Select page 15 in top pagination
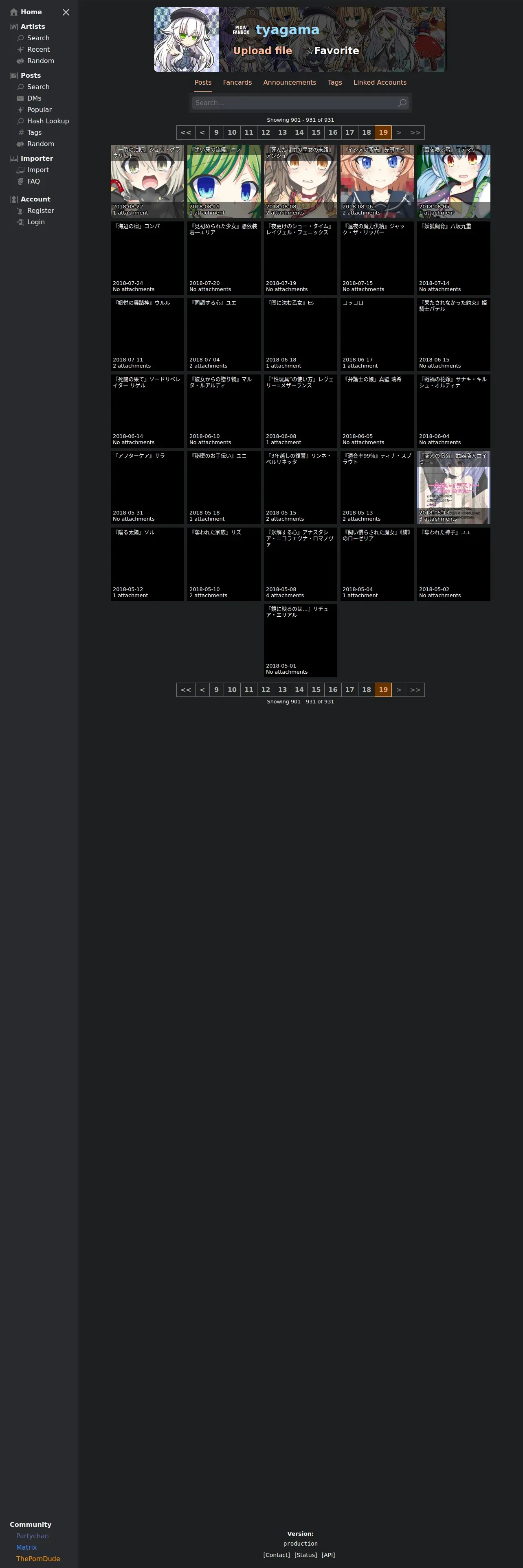This screenshot has height=1568, width=523. pyautogui.click(x=316, y=133)
